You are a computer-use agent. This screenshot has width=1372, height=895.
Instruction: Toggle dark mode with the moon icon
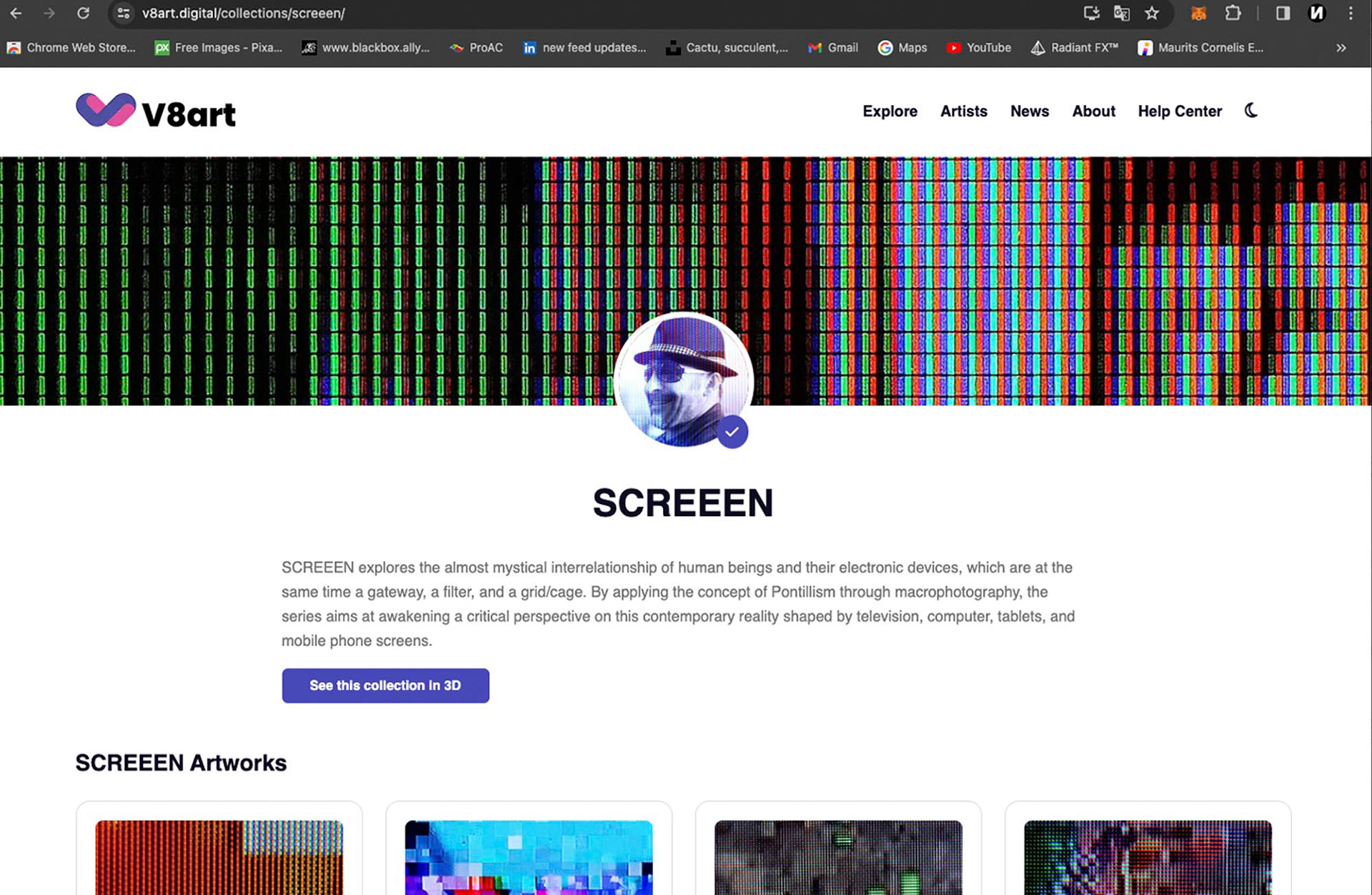point(1251,110)
